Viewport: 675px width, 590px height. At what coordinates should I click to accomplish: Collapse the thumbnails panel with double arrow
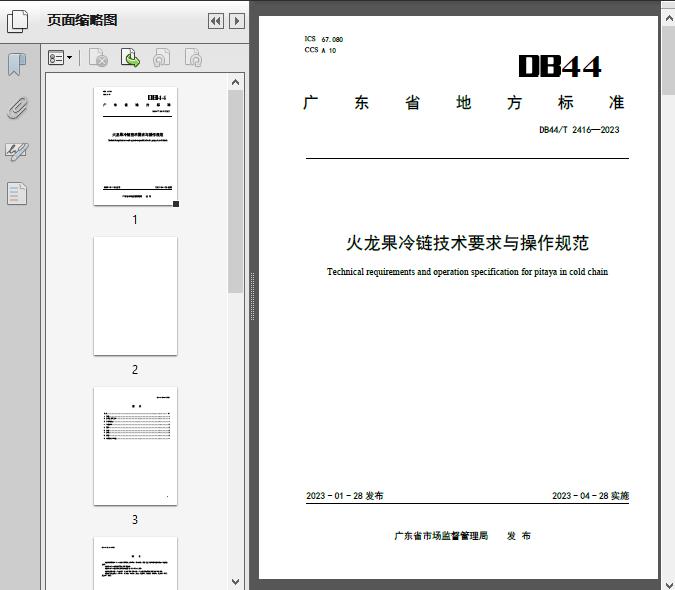[215, 21]
